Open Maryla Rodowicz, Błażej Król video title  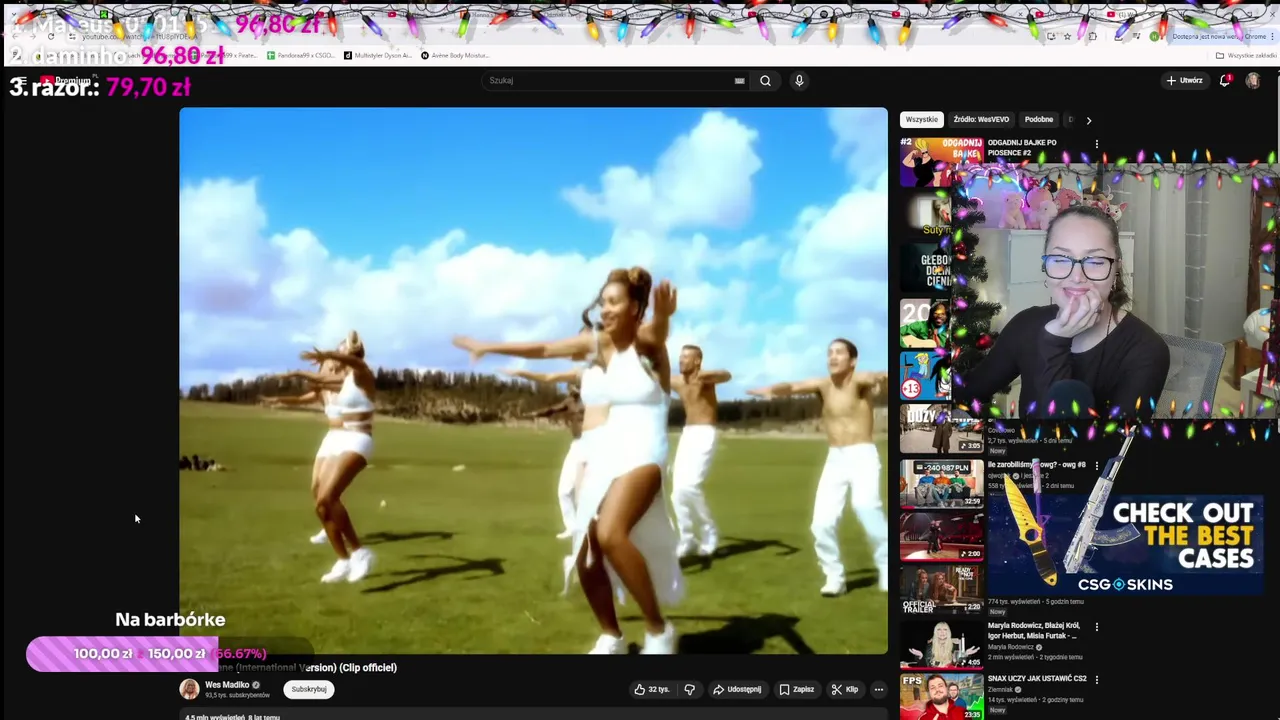pos(1033,631)
